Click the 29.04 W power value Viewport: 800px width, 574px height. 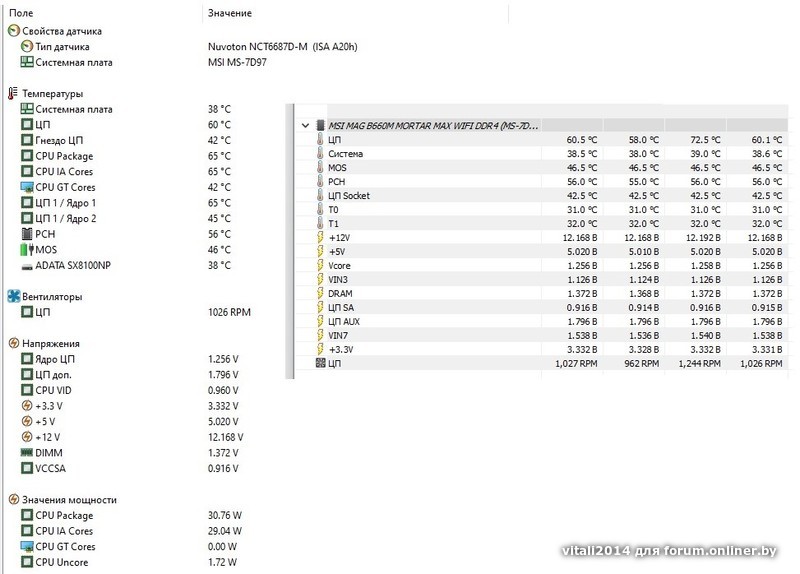click(x=224, y=531)
